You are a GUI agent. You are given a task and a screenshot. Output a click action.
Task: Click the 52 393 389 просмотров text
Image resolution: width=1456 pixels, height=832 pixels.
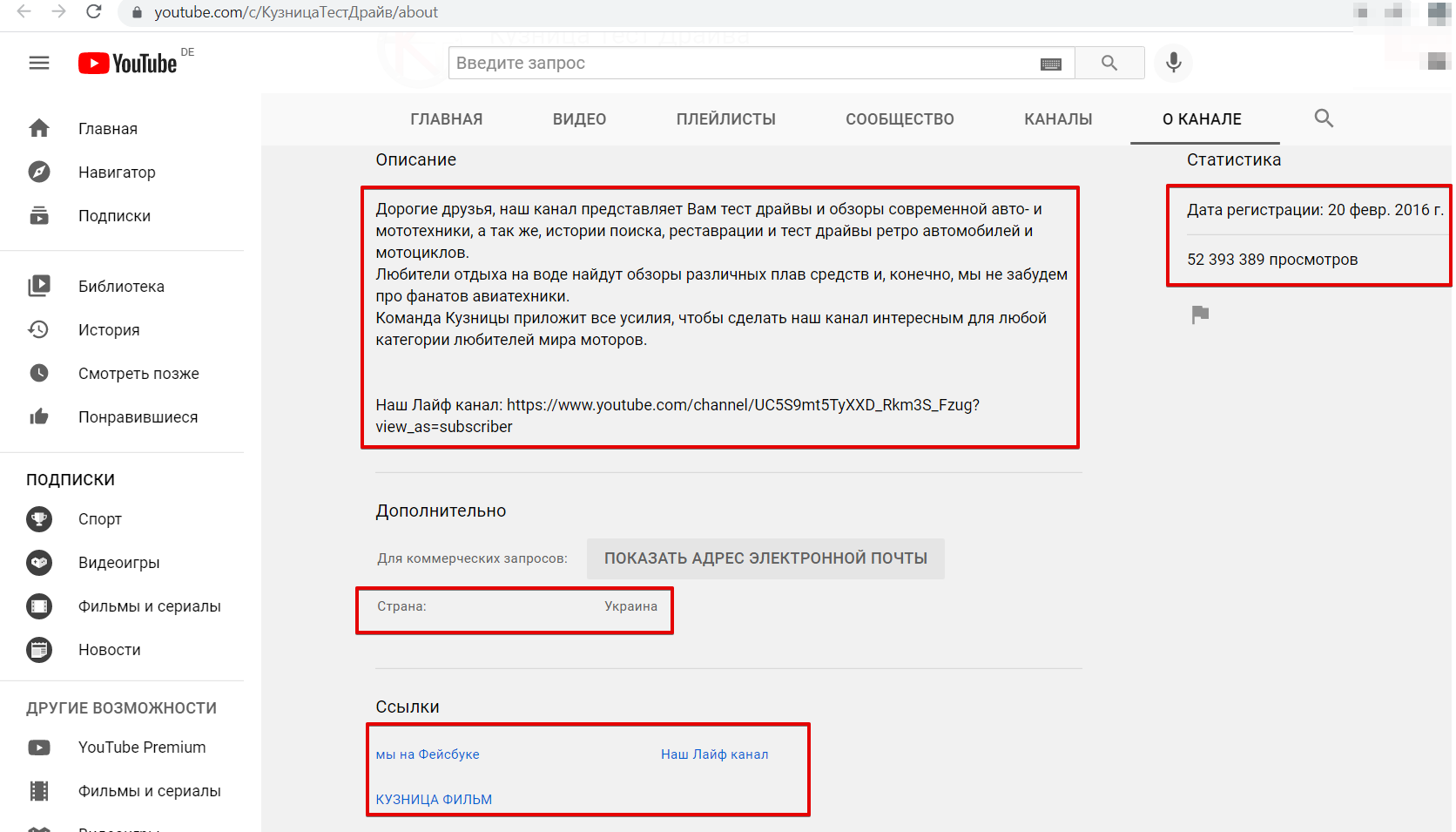1272,260
